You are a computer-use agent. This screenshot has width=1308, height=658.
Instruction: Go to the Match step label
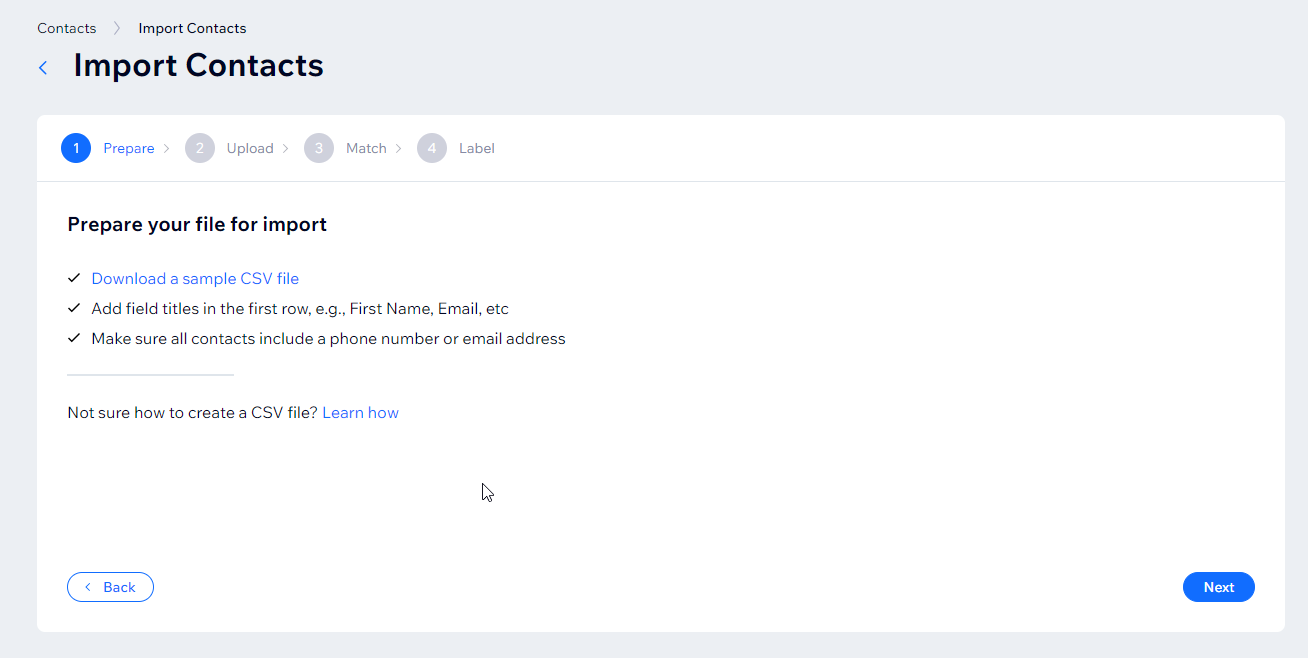tap(366, 148)
